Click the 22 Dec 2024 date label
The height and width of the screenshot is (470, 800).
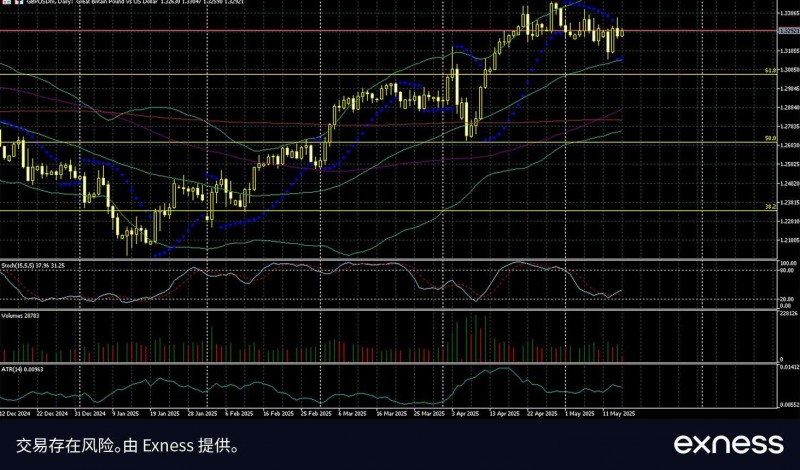click(x=53, y=413)
